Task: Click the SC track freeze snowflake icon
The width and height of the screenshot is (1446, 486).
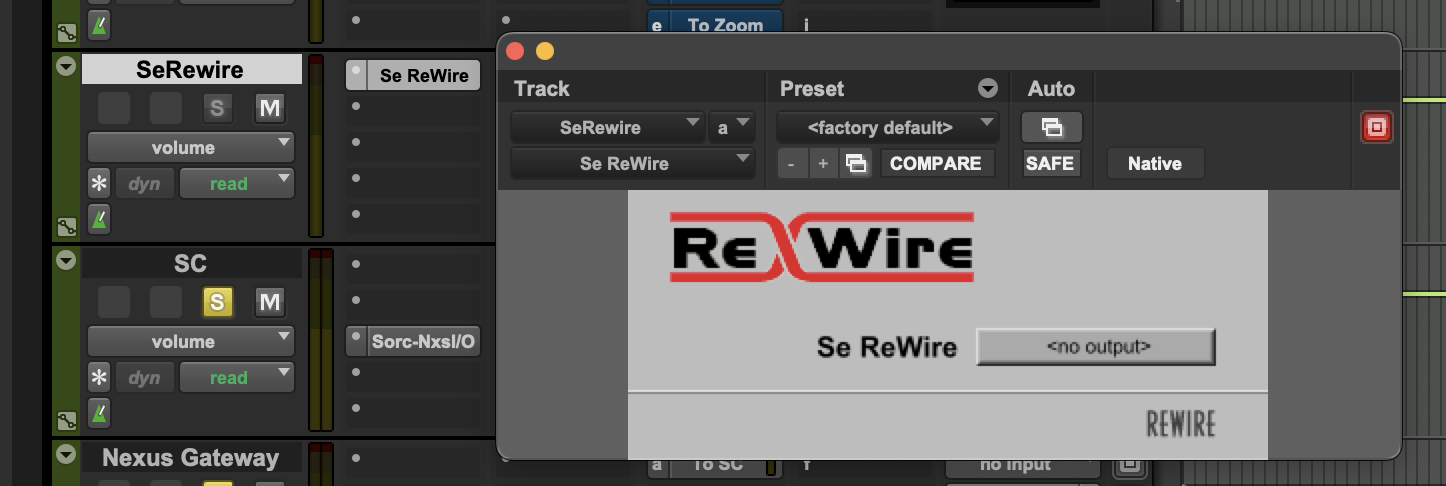Action: point(99,378)
